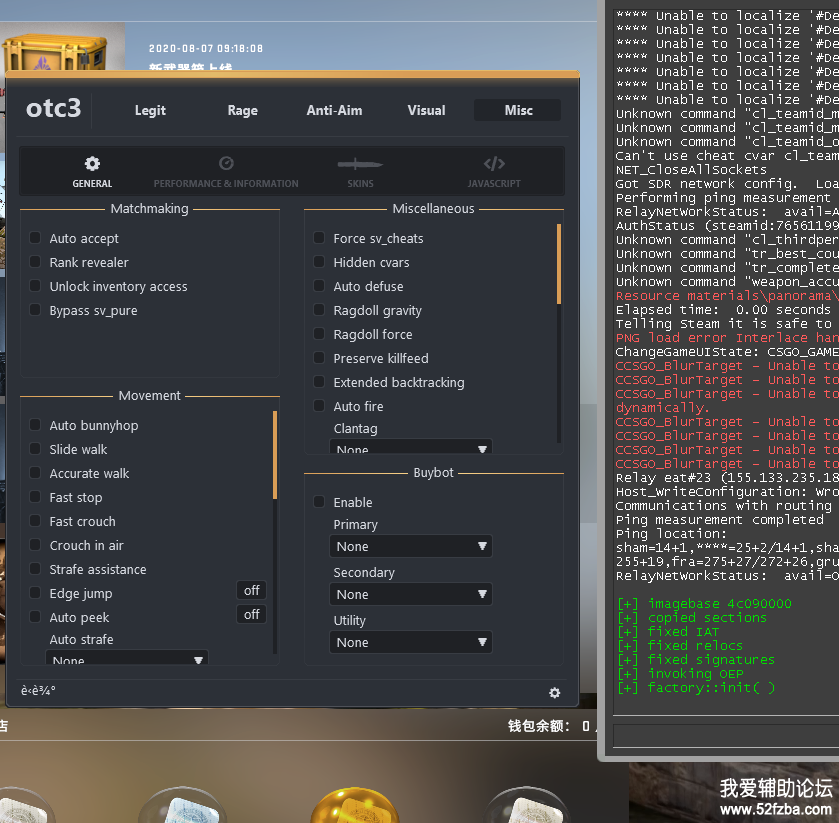Enable Unlock inventory access
The height and width of the screenshot is (823, 839).
pyautogui.click(x=35, y=286)
